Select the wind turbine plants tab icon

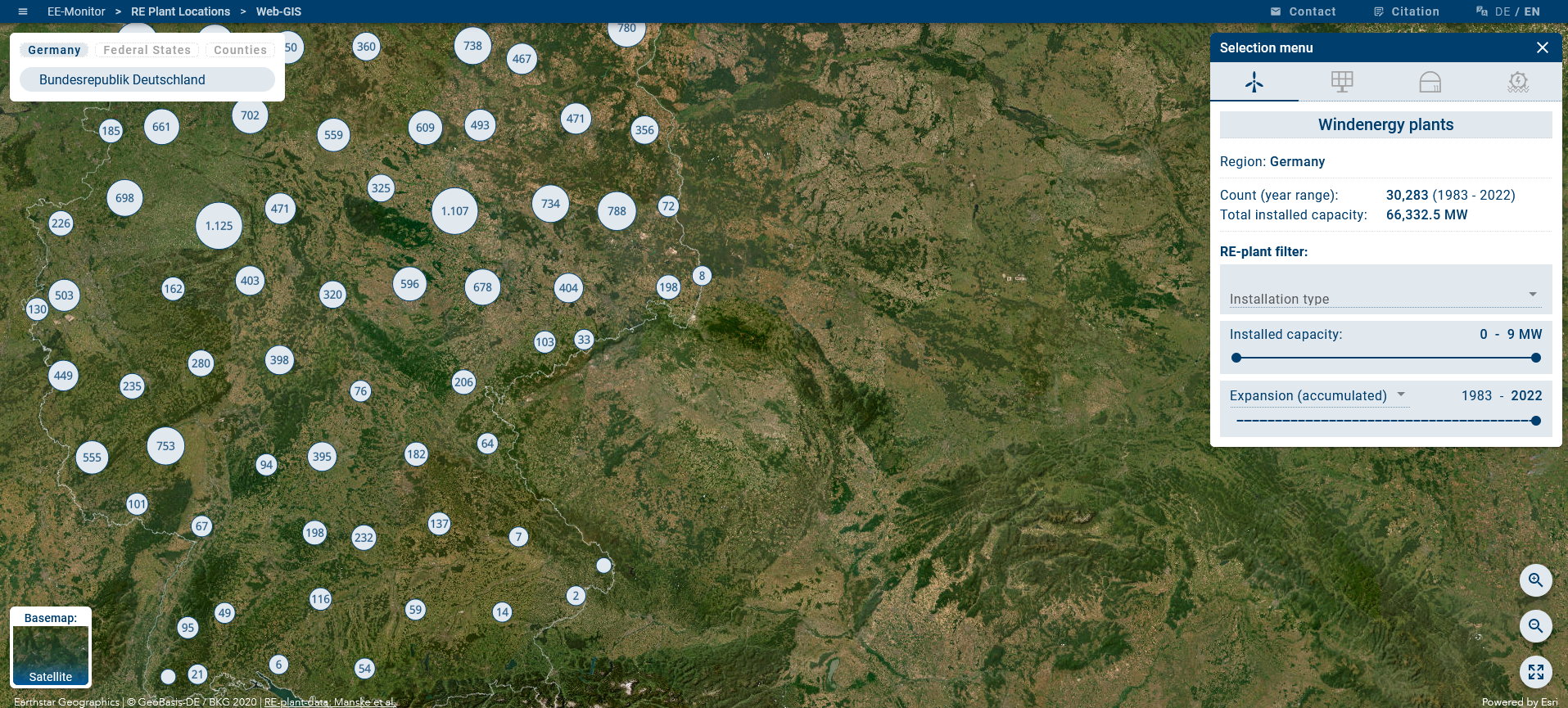(x=1254, y=82)
